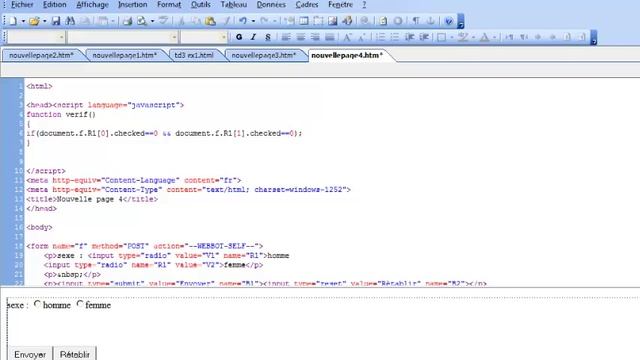Expand the arrow next to the Open folder icon
The image size is (640, 360).
pyautogui.click(x=44, y=21)
